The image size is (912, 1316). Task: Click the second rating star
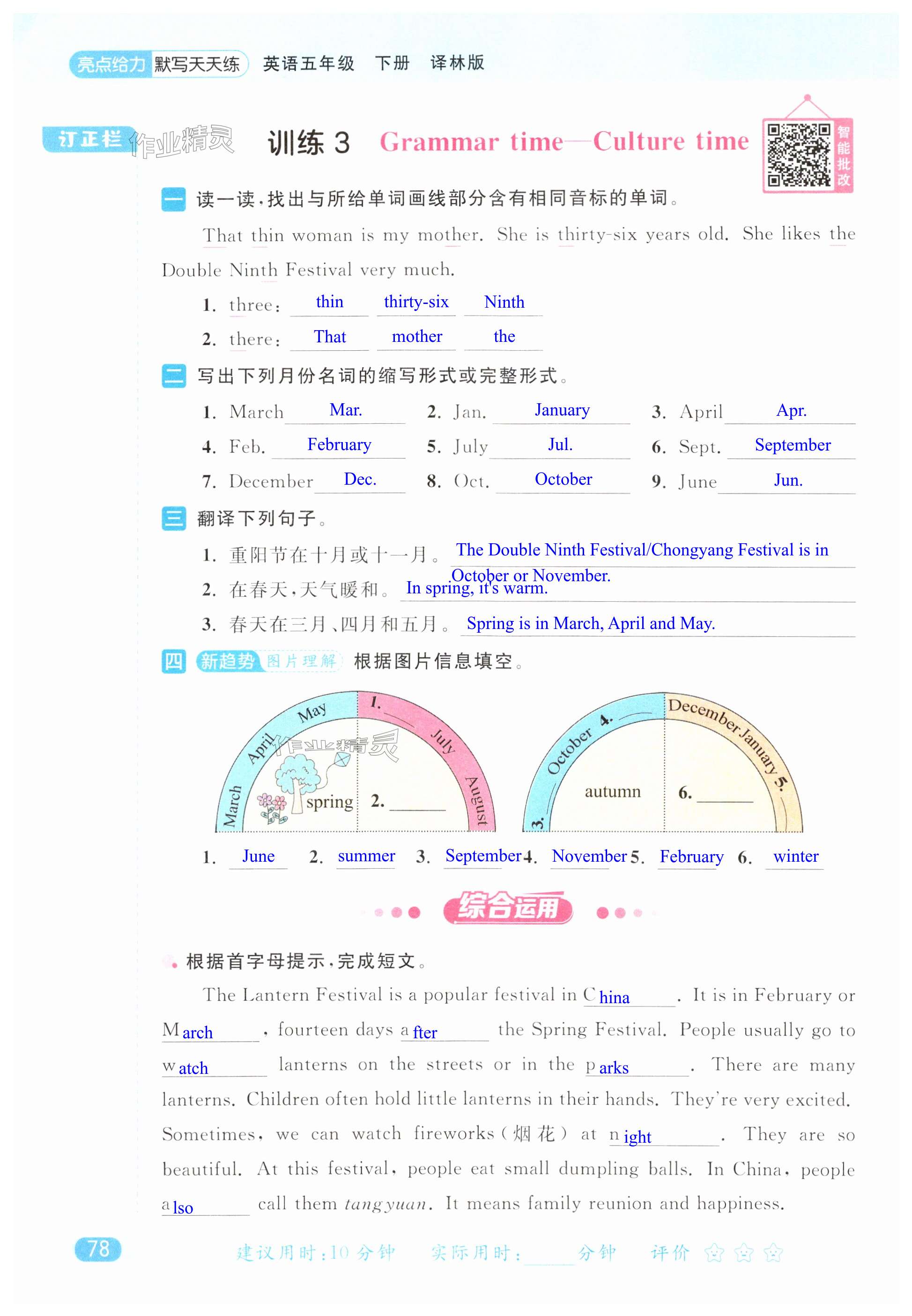743,1253
